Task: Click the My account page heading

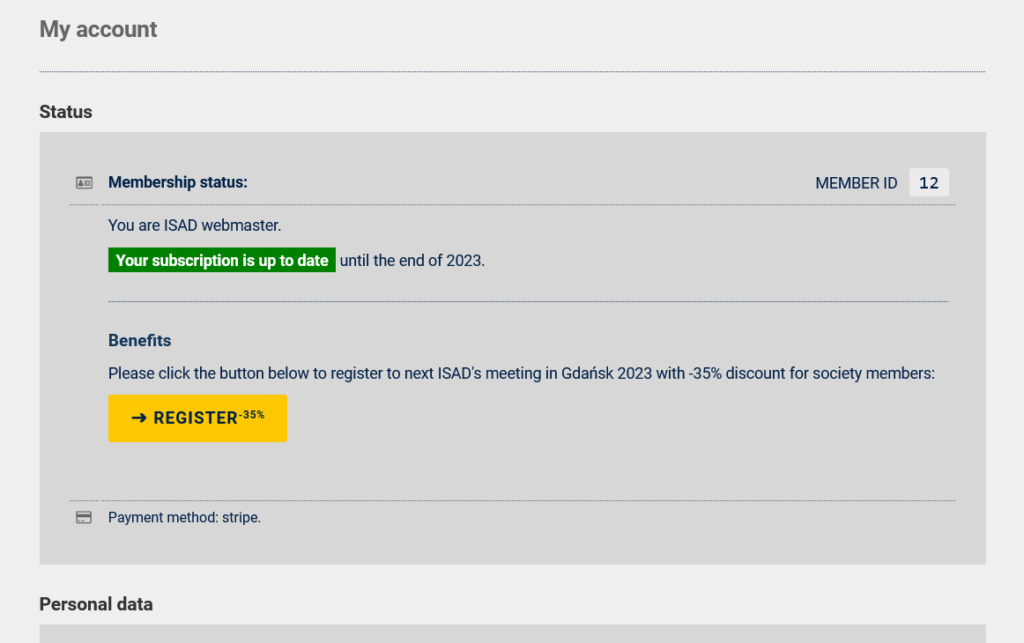Action: click(x=98, y=29)
